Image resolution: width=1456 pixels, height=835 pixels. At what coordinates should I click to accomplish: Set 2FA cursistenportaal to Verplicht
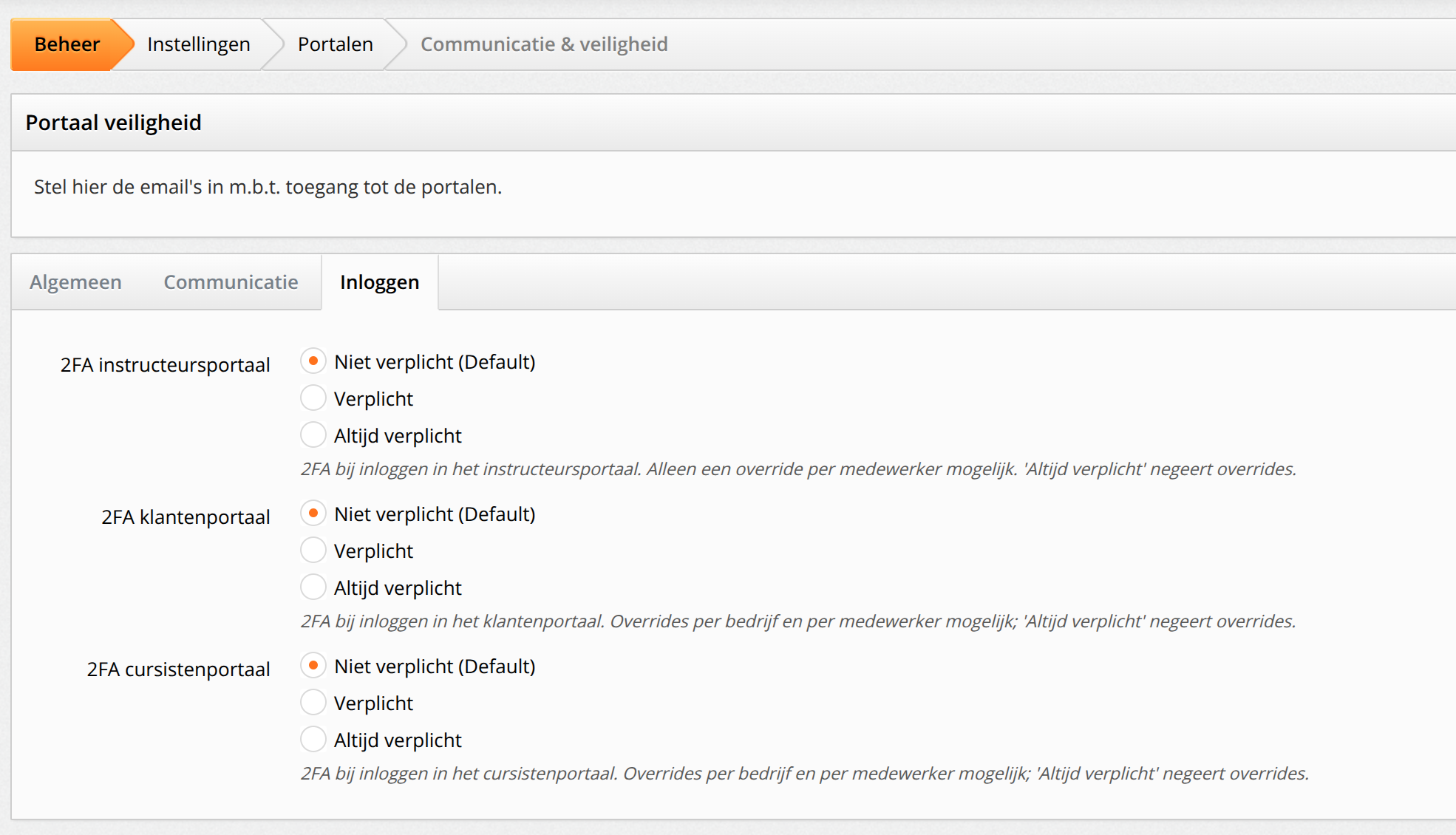coord(313,703)
